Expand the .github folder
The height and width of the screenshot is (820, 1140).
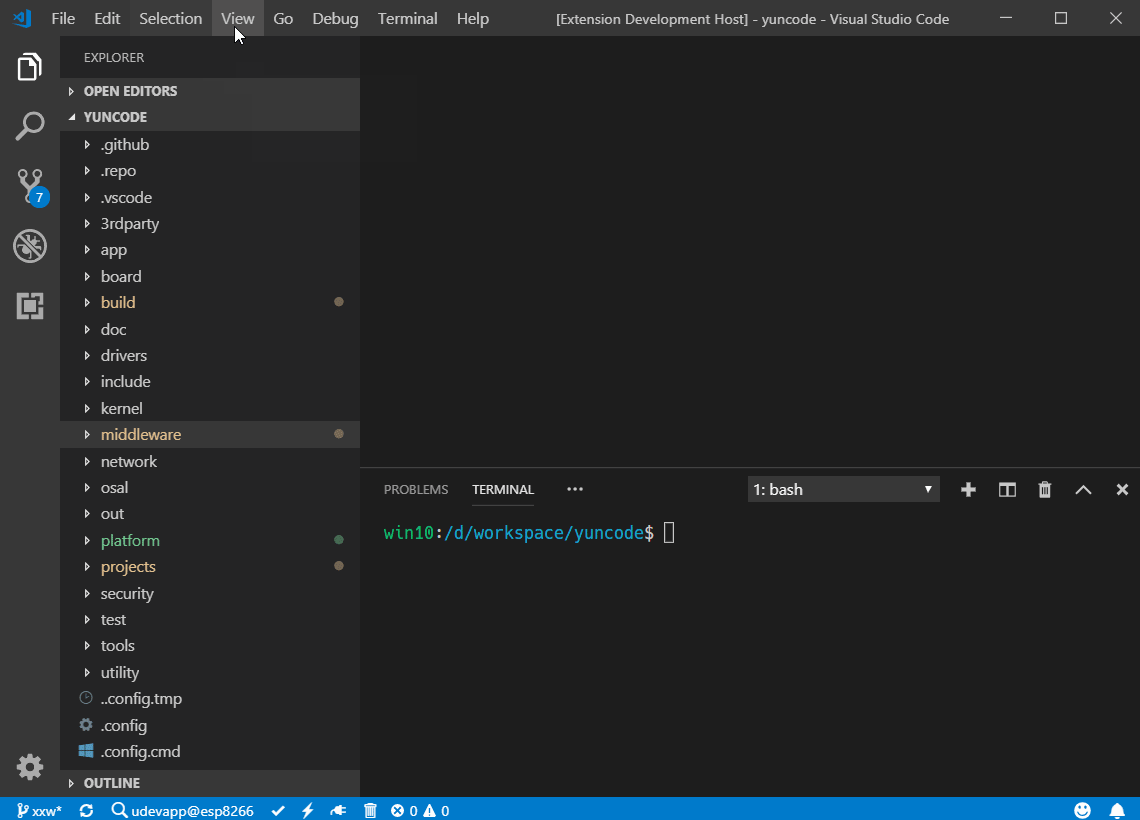(209, 145)
